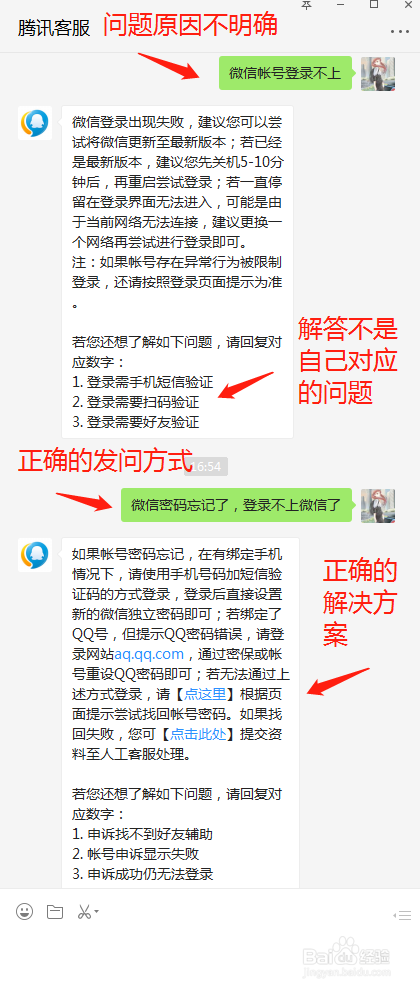Screen dimensions: 420x990
Task: Open user avatar beside first green message
Action: pyautogui.click(x=378, y=73)
